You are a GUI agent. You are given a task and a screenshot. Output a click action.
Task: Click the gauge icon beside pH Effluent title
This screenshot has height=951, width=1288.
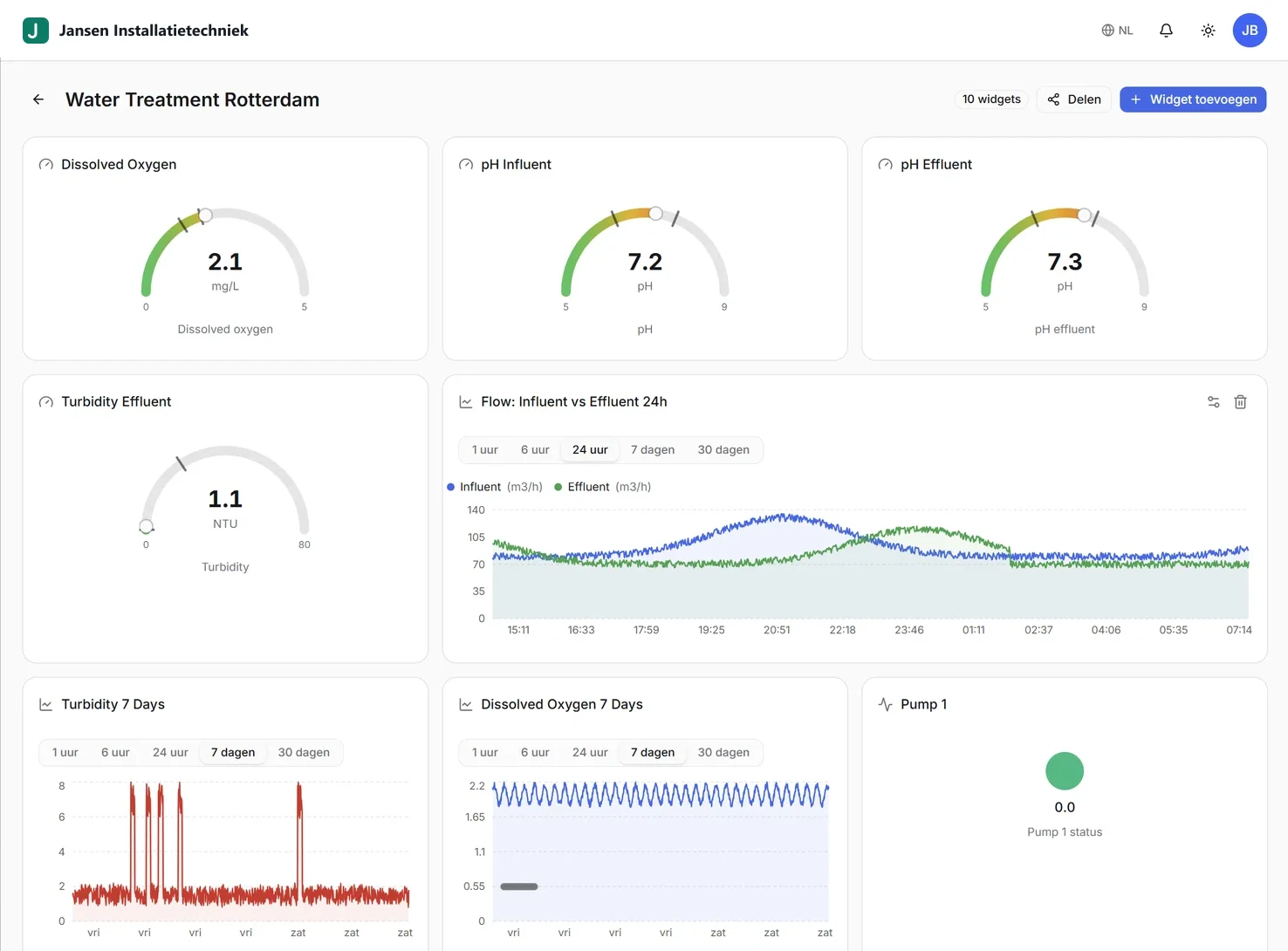tap(885, 165)
